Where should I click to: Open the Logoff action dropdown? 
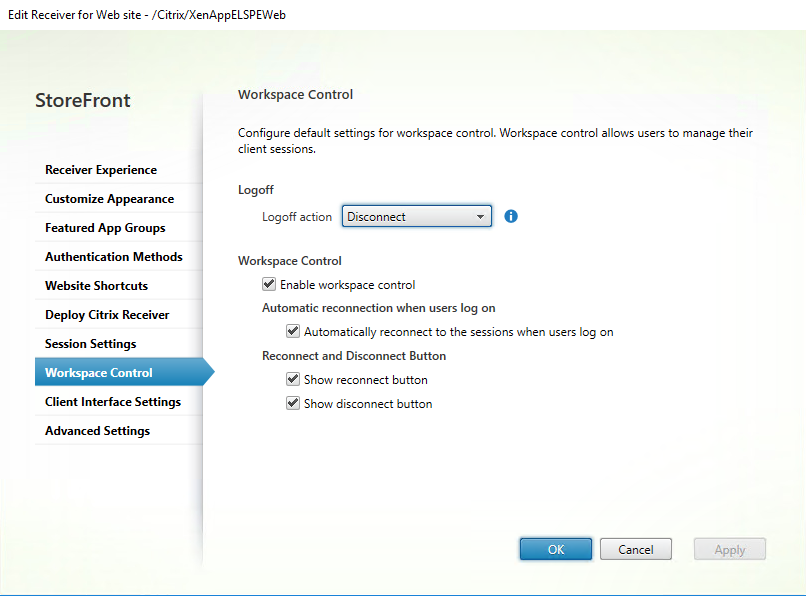click(x=480, y=216)
